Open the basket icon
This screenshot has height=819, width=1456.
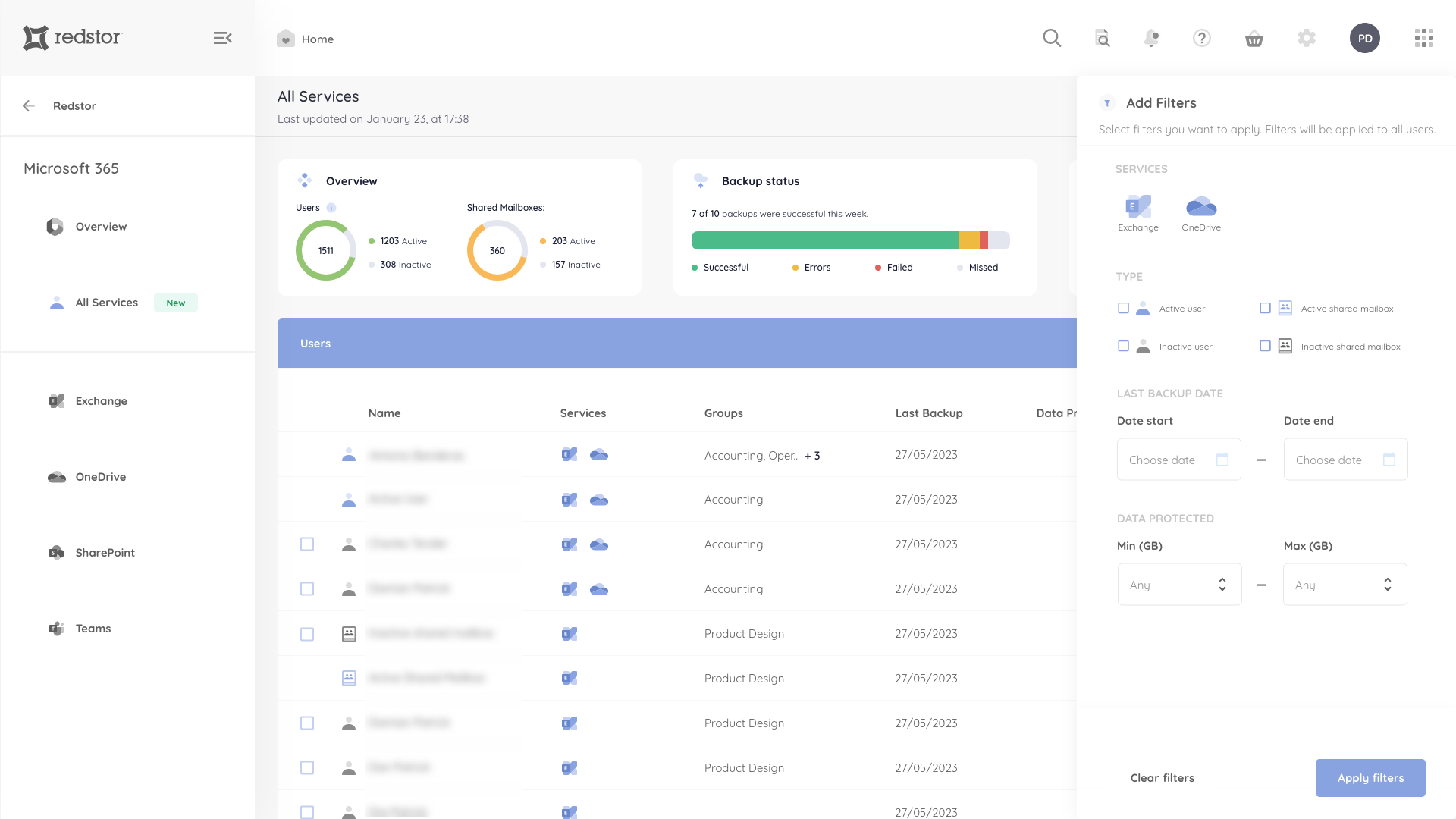click(1254, 39)
